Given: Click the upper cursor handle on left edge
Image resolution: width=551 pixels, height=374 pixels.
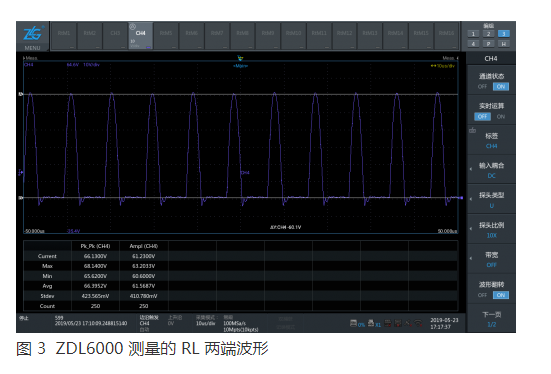Looking at the screenshot, I should (x=21, y=94).
